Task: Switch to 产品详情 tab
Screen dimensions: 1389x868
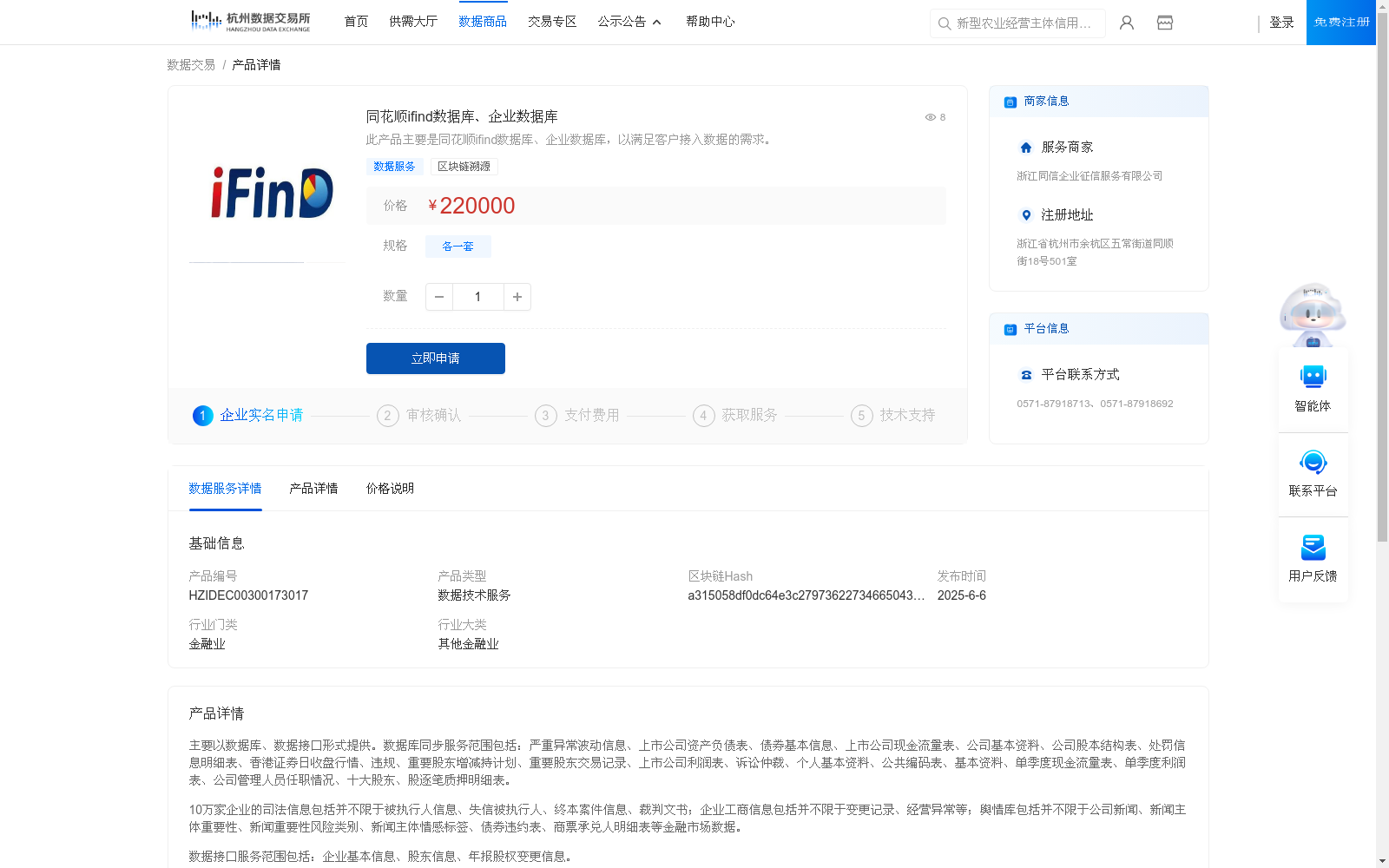Action: tap(313, 489)
